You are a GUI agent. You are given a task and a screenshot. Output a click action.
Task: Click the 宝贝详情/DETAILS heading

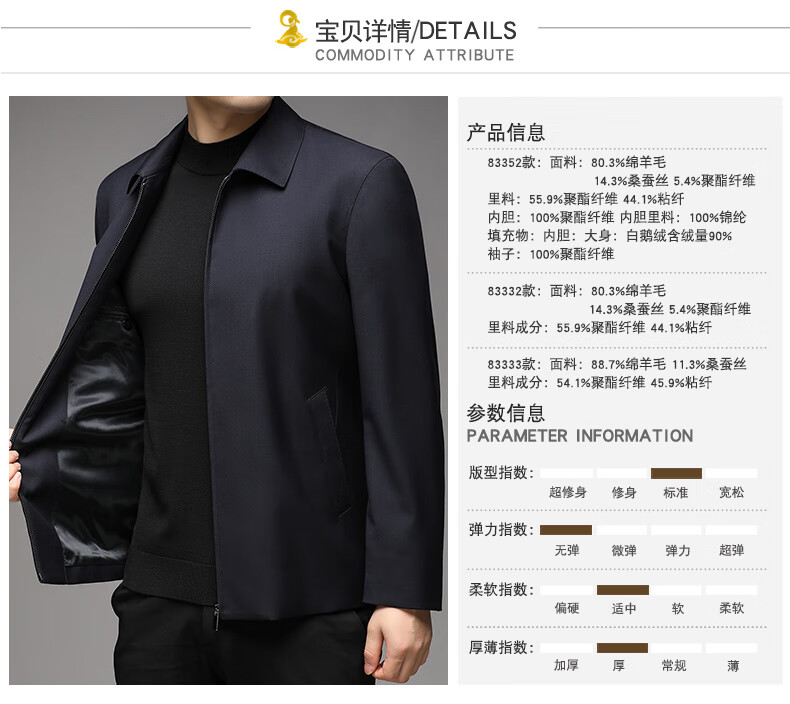tap(416, 31)
